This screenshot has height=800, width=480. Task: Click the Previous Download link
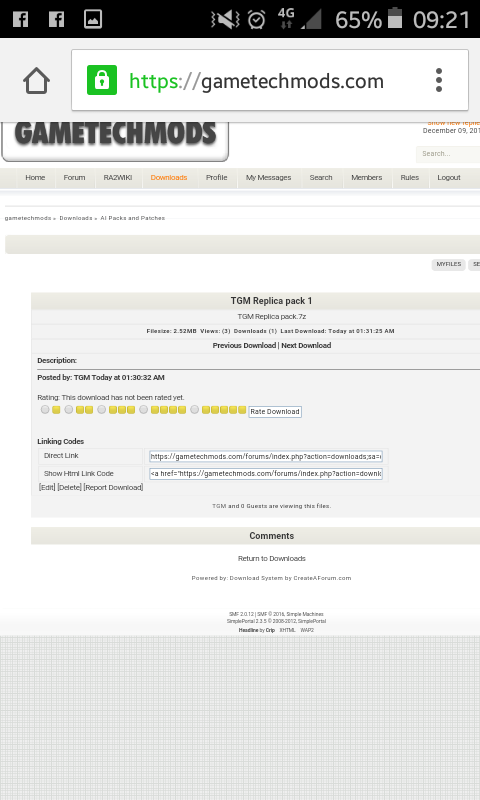pyautogui.click(x=244, y=345)
